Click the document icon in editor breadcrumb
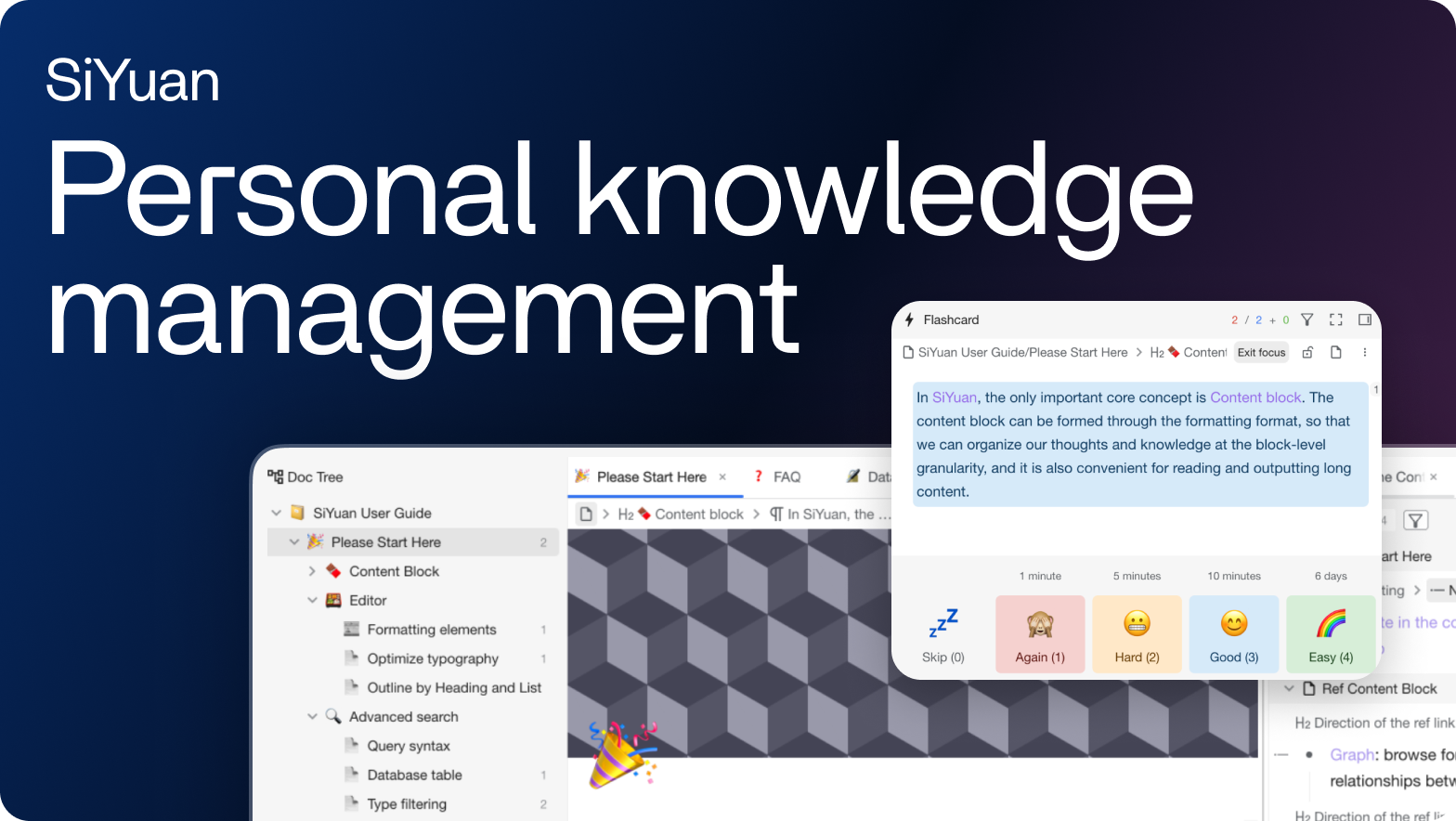Viewport: 1456px width, 821px height. tap(586, 514)
